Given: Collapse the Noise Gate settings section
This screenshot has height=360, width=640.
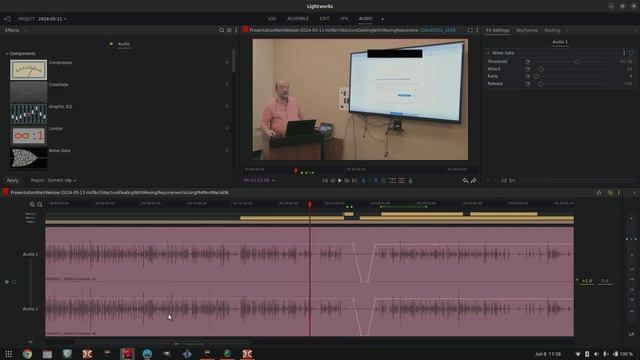Looking at the screenshot, I should click(x=488, y=53).
